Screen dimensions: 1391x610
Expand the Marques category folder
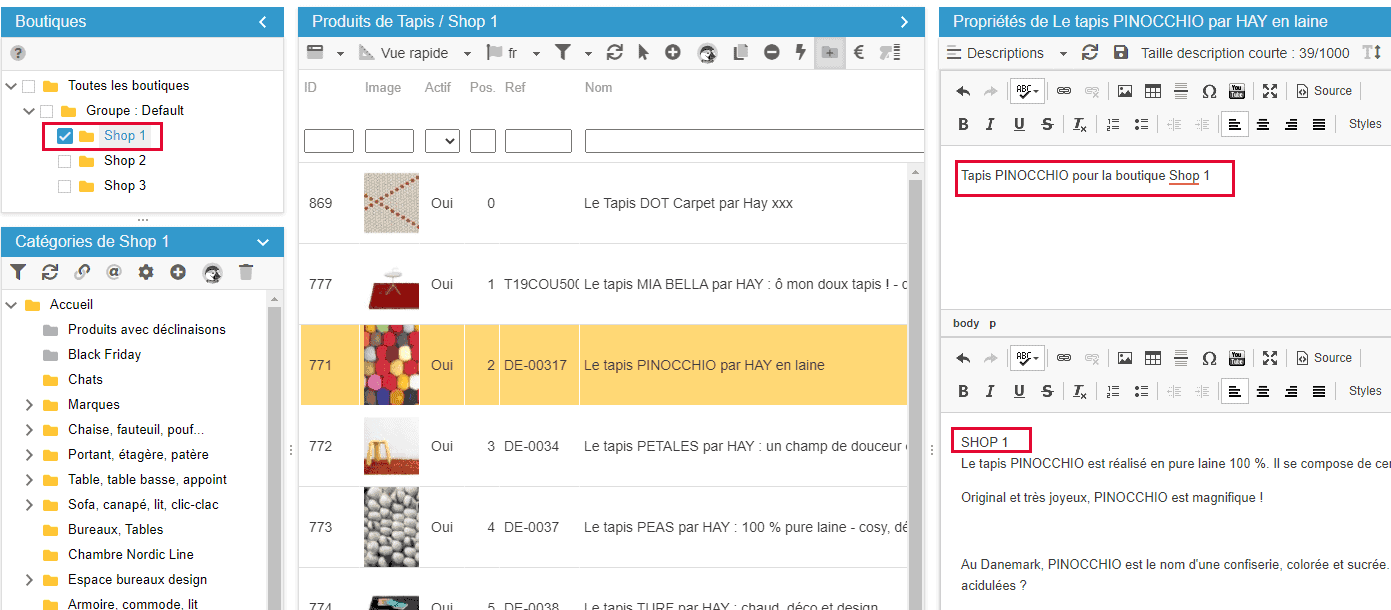click(29, 405)
